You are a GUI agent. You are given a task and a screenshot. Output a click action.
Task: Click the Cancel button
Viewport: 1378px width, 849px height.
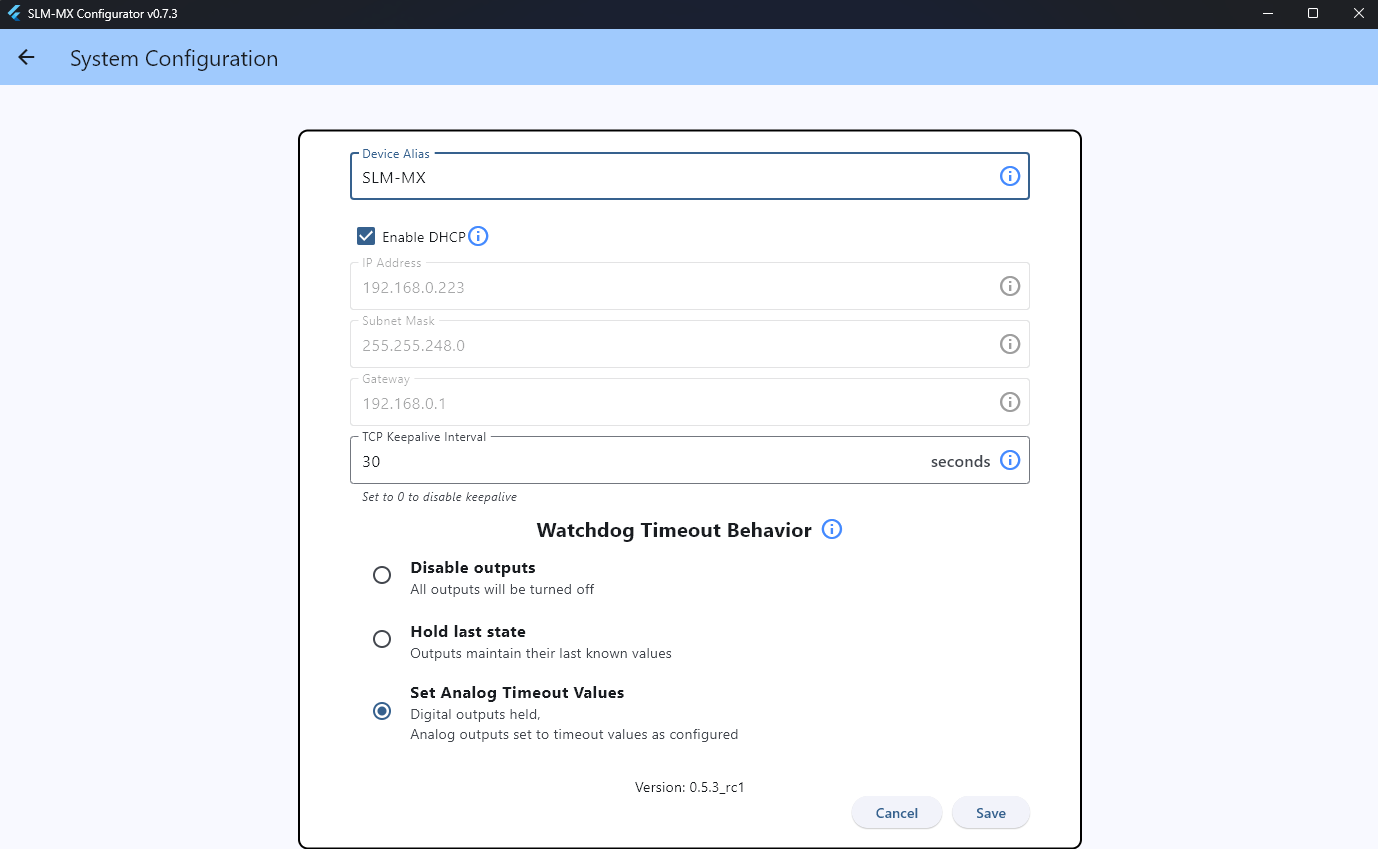point(897,813)
